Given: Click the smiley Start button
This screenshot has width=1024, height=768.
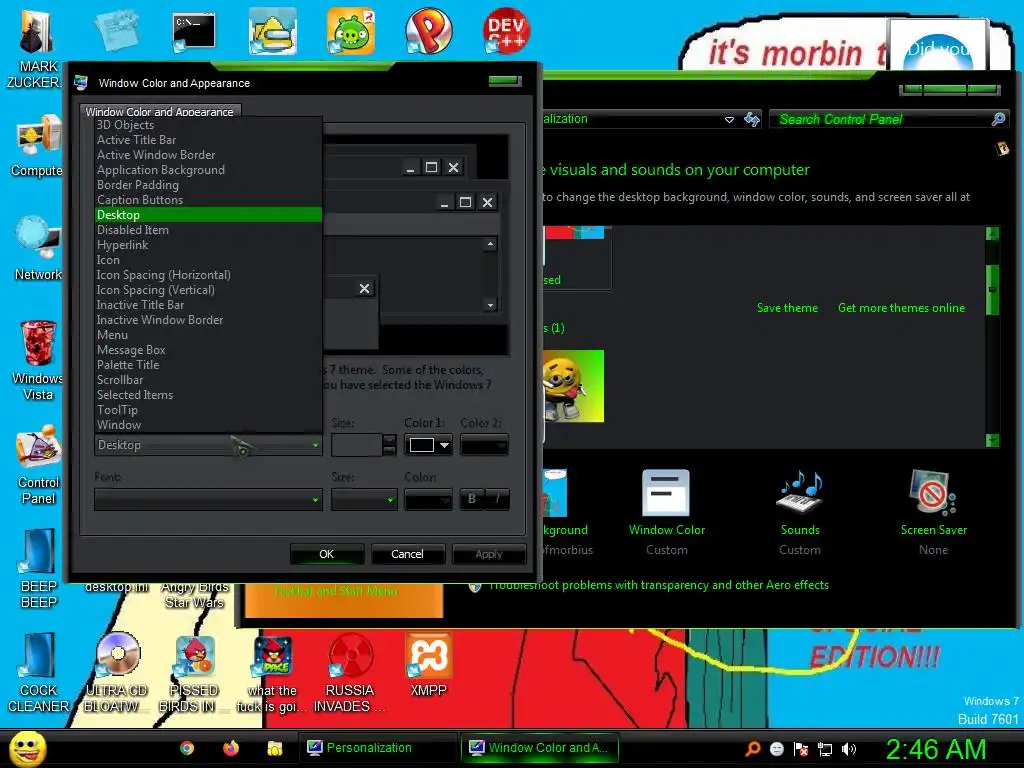Looking at the screenshot, I should coord(27,748).
